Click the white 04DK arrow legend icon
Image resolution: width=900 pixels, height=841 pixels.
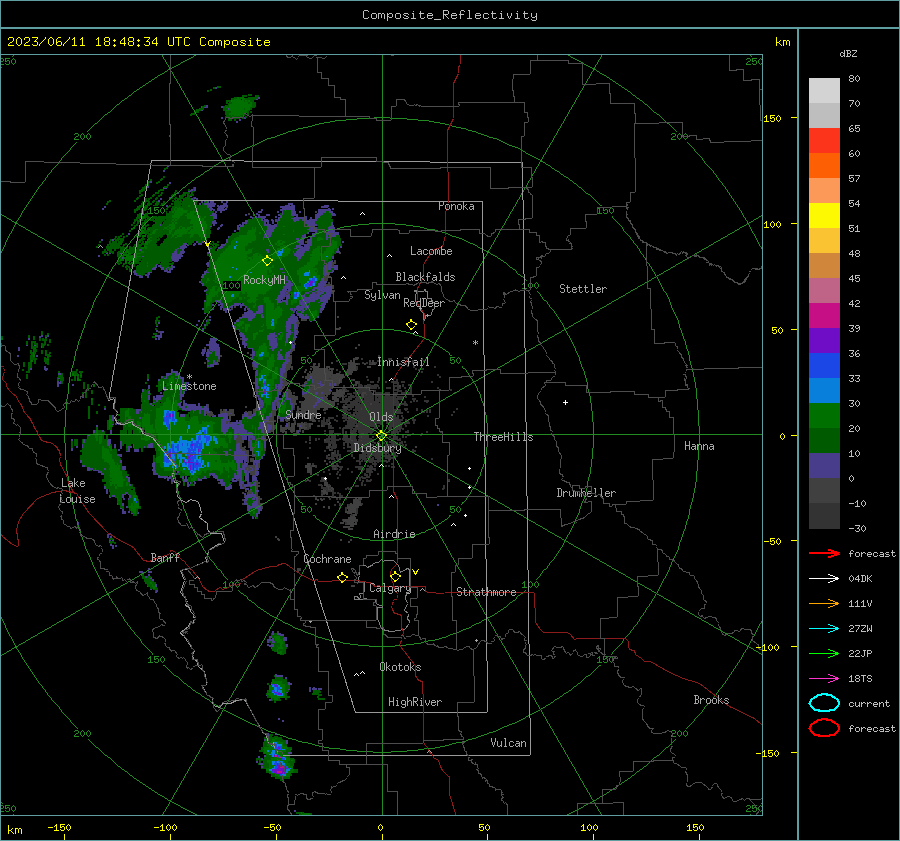click(x=824, y=579)
